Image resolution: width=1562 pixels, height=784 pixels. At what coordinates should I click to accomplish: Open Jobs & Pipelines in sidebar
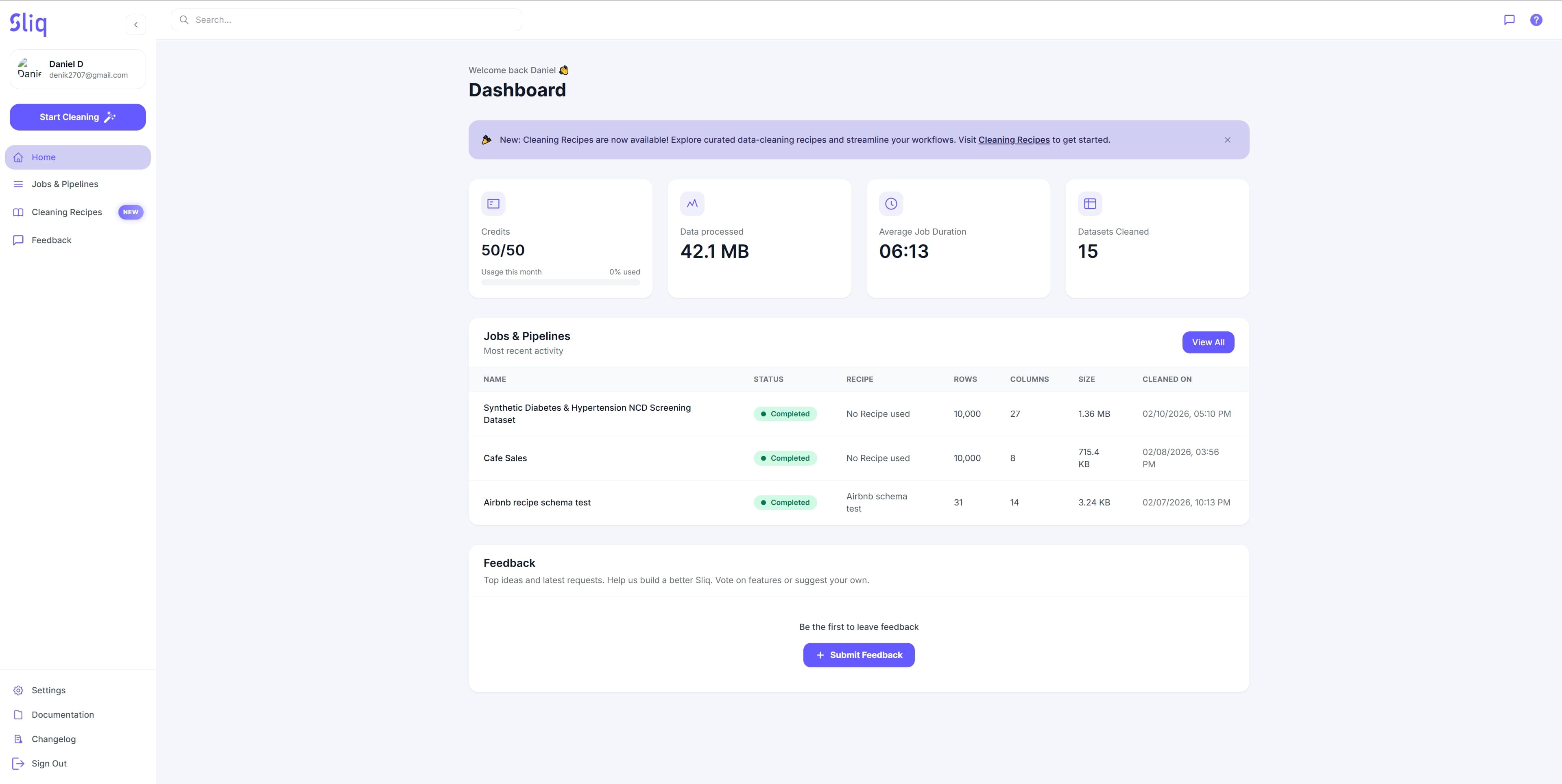65,184
